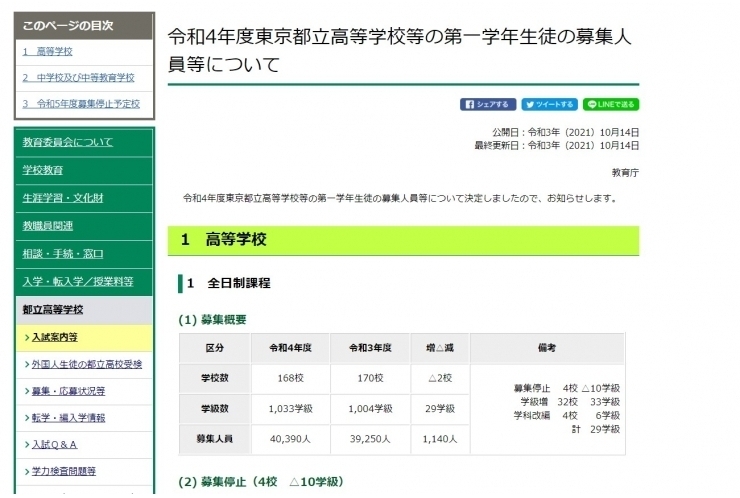Image resolution: width=740 pixels, height=498 pixels.
Task: Click chevron icon beside 募集・応募状況等
Action: point(27,391)
